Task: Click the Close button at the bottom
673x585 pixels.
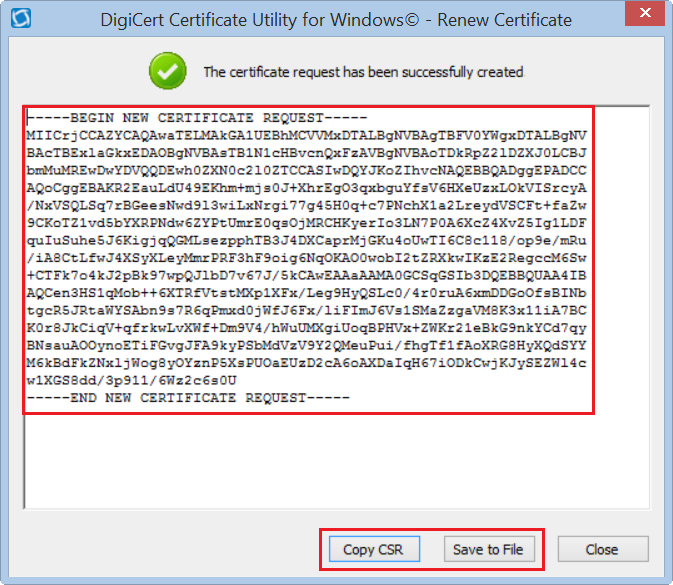Action: tap(601, 549)
